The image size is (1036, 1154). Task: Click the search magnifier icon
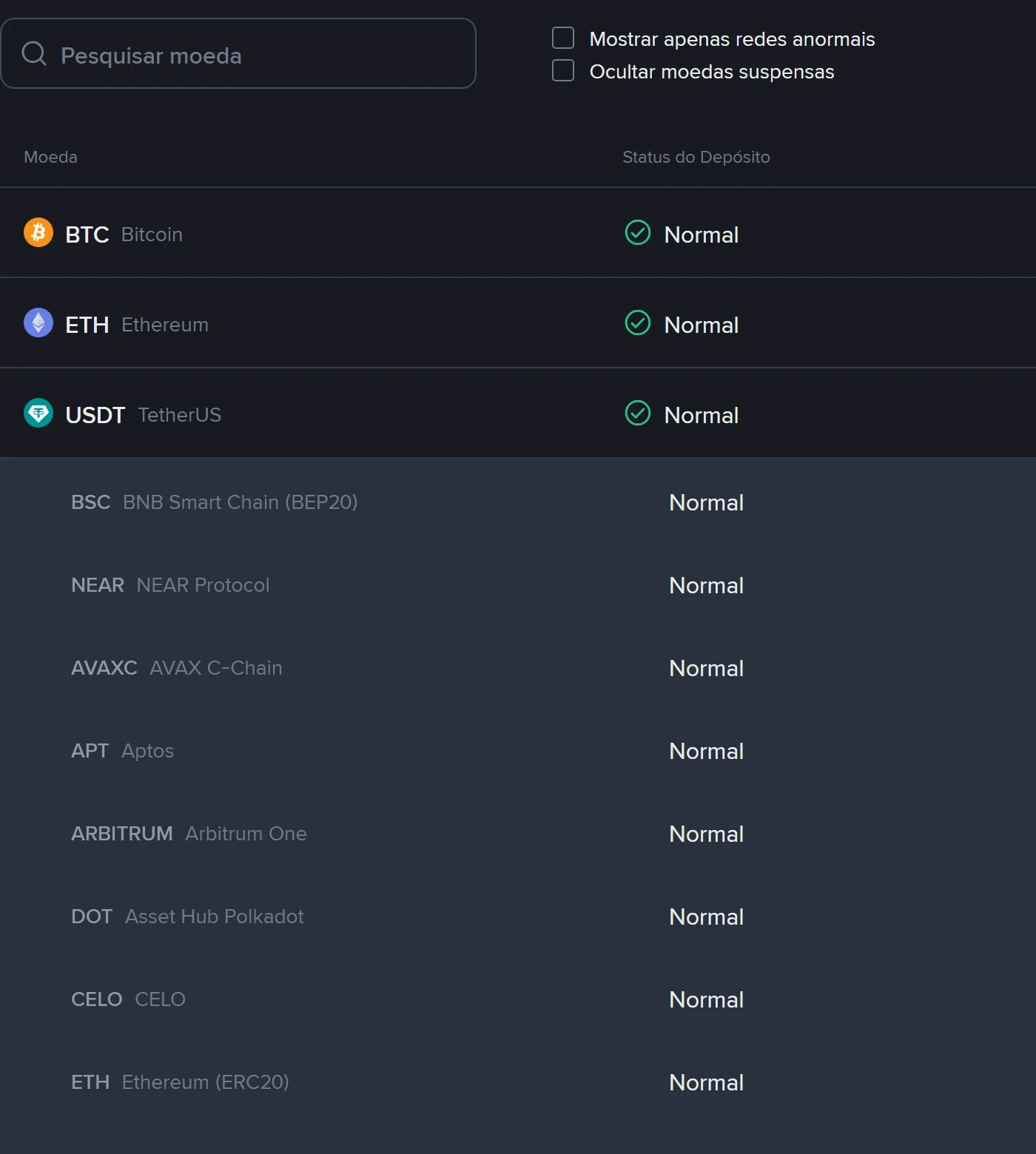[x=34, y=53]
